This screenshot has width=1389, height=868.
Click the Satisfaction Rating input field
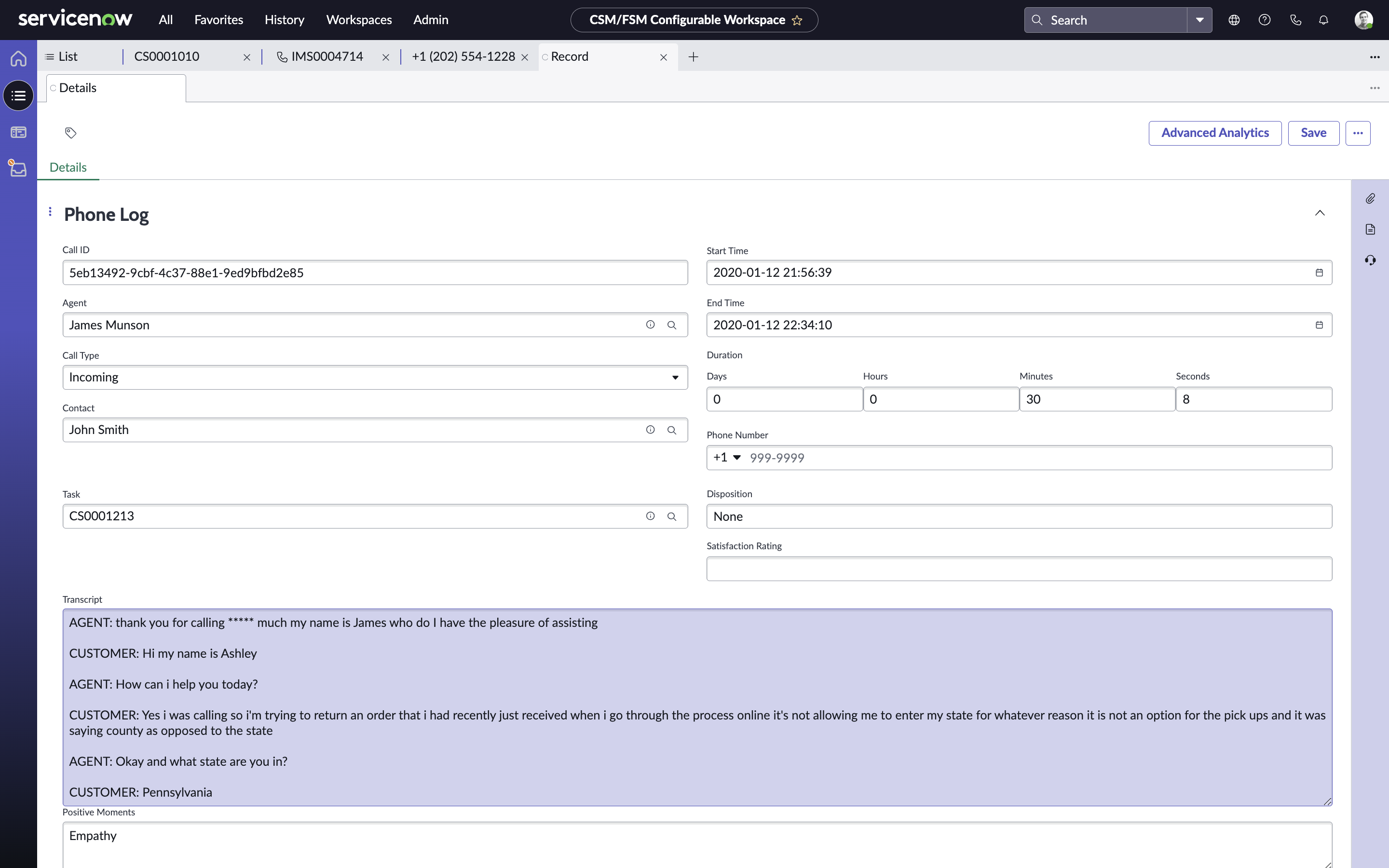(x=1019, y=568)
